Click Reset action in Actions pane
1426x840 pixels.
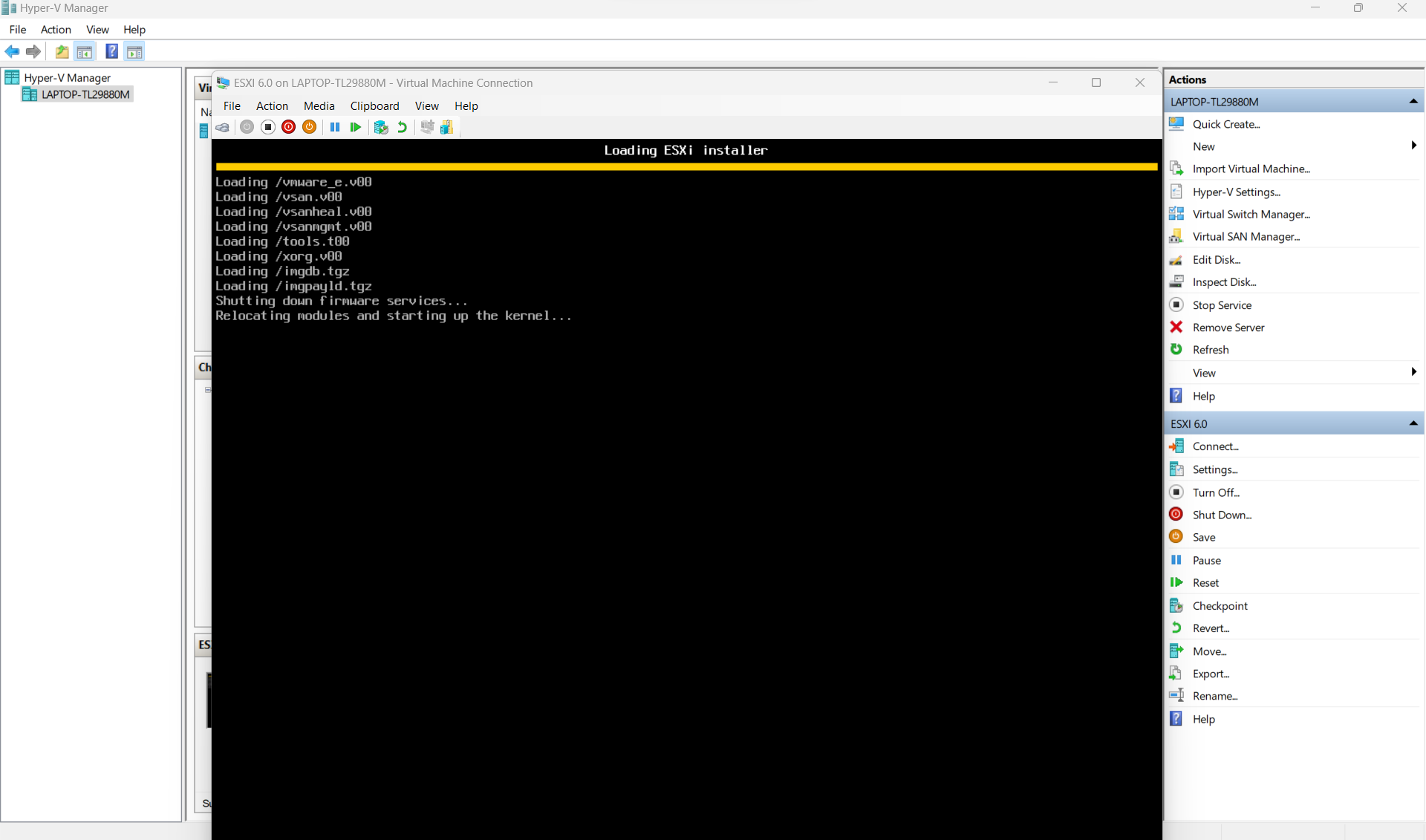click(x=1205, y=582)
